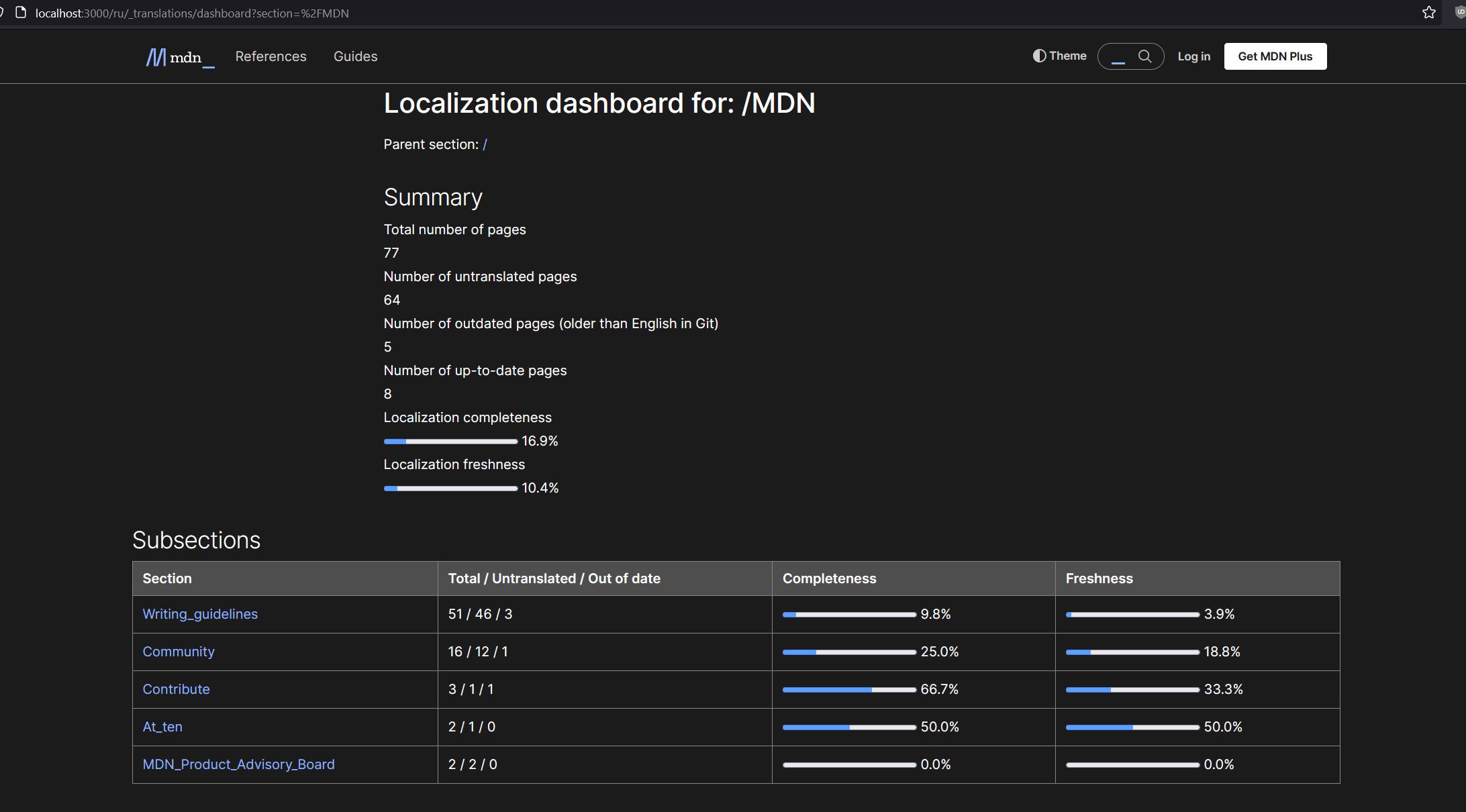
Task: Click the Completeness column header
Action: coord(914,578)
